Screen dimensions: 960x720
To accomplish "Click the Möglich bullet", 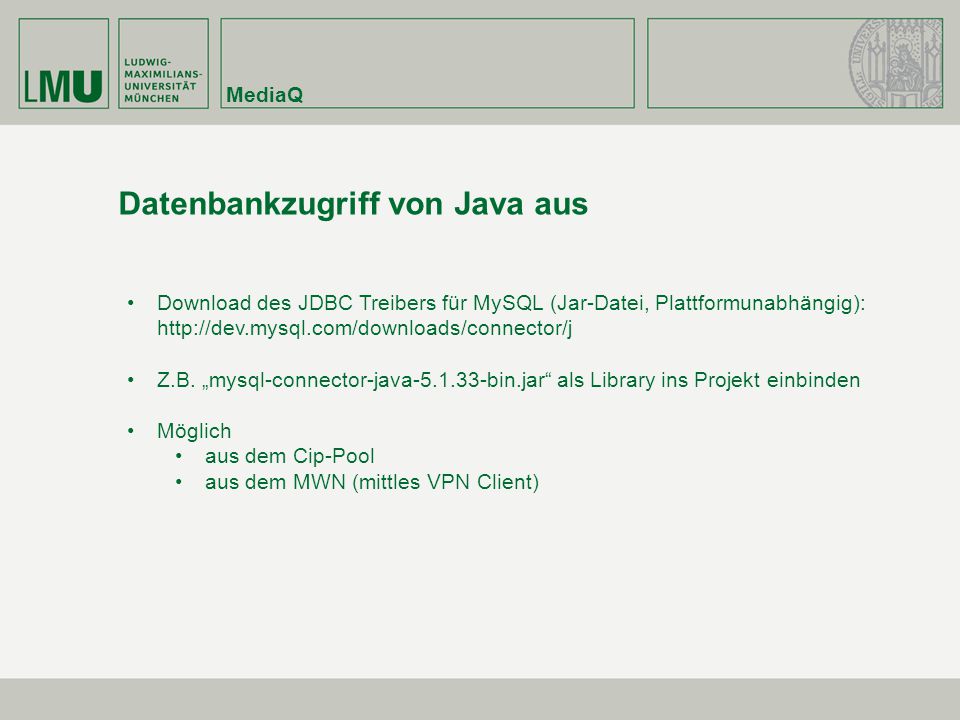I will (194, 431).
